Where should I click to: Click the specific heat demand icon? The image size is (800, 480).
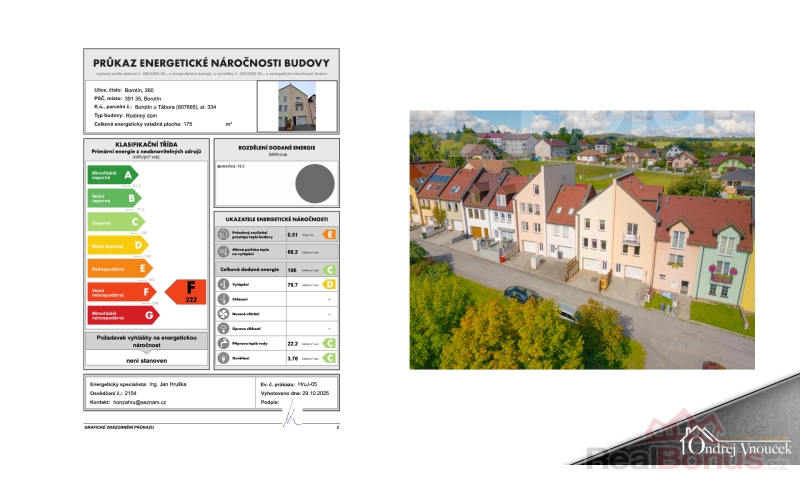tap(223, 253)
